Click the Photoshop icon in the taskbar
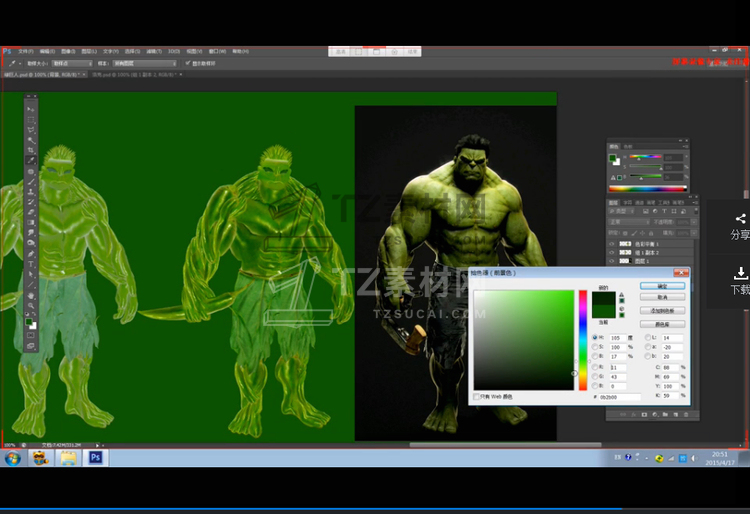 click(x=96, y=457)
